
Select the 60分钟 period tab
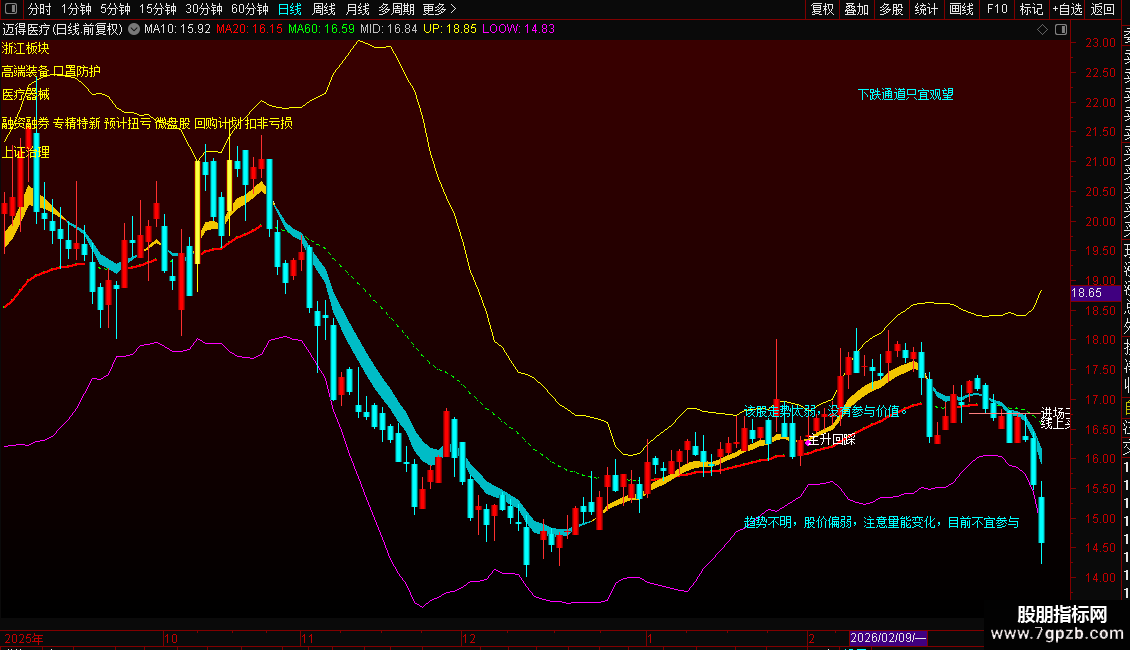(x=249, y=9)
